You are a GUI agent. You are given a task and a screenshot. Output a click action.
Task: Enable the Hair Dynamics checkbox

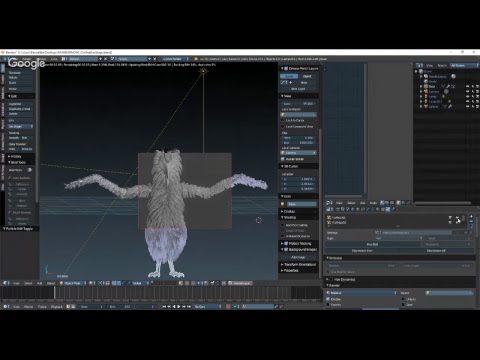point(331,279)
